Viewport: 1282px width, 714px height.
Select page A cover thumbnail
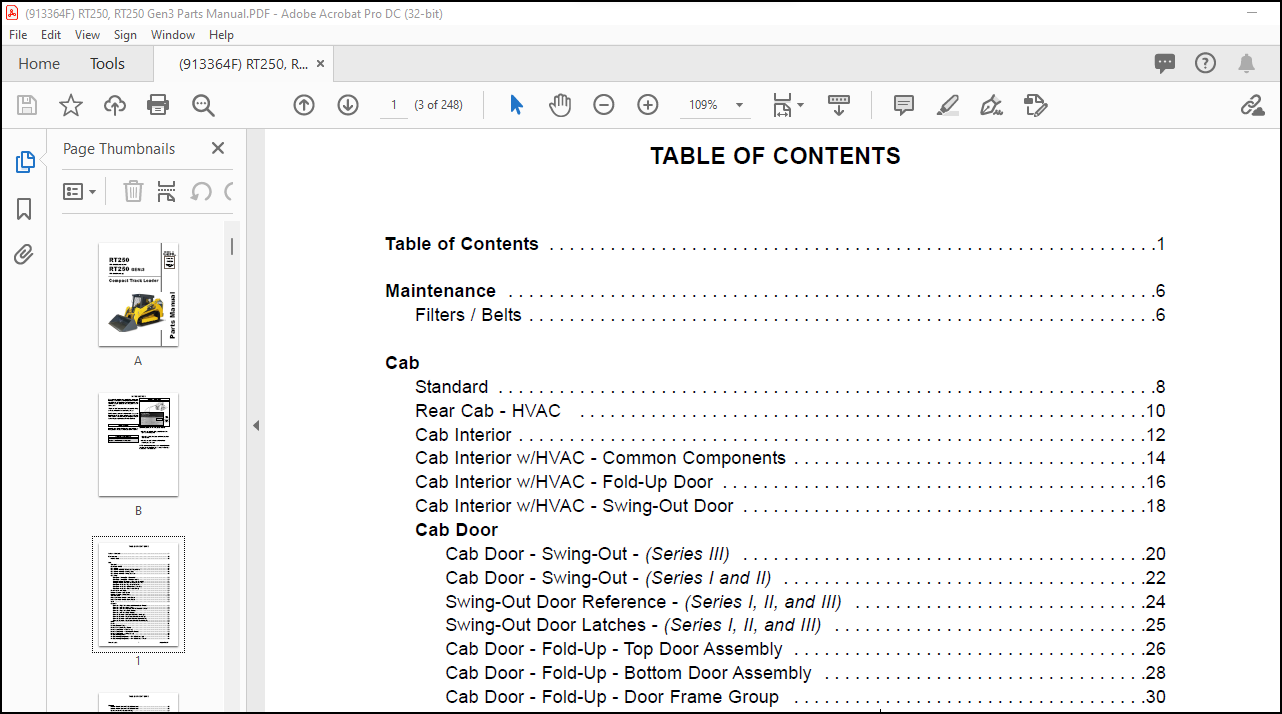138,294
